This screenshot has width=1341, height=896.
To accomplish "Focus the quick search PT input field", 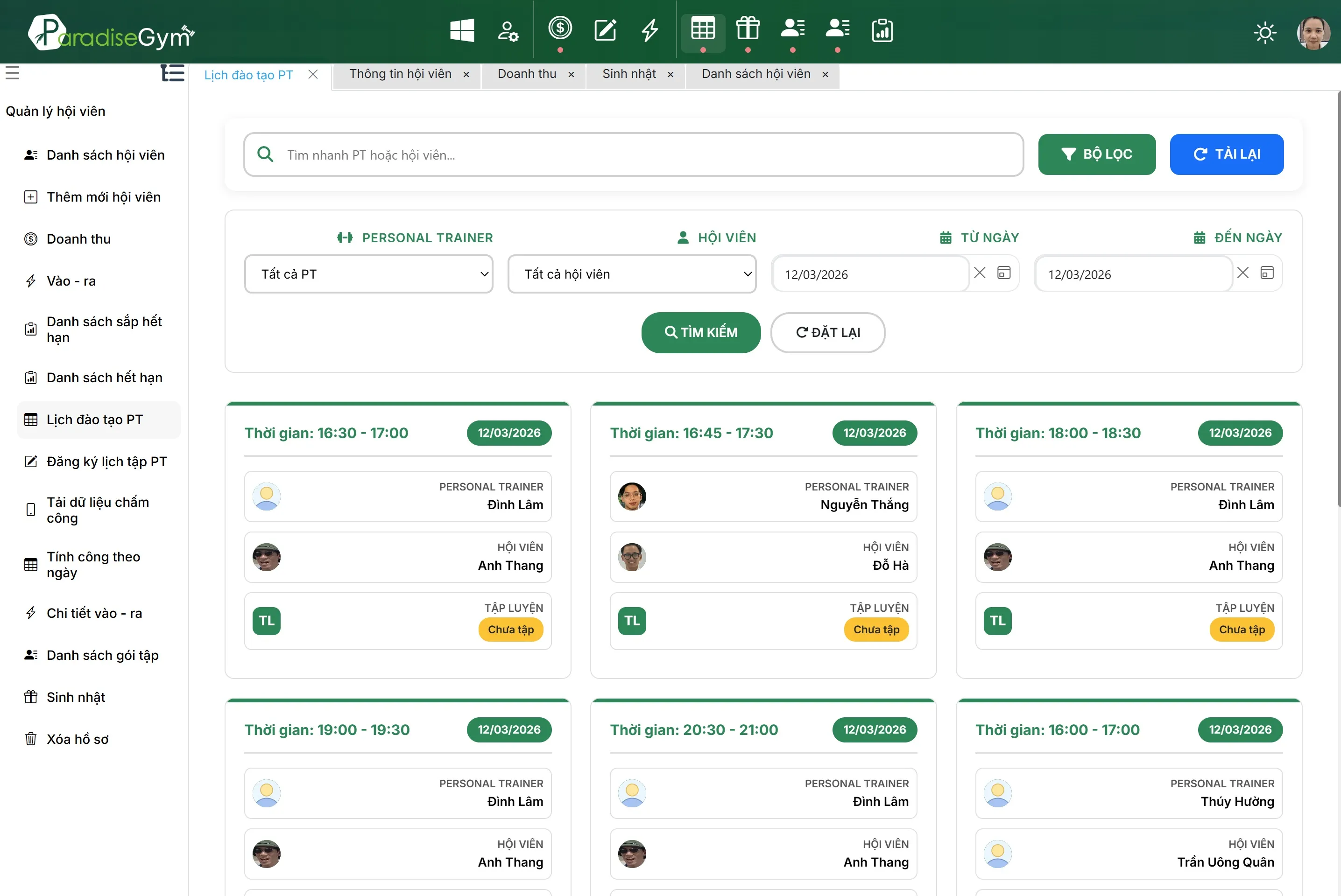I will pyautogui.click(x=633, y=155).
